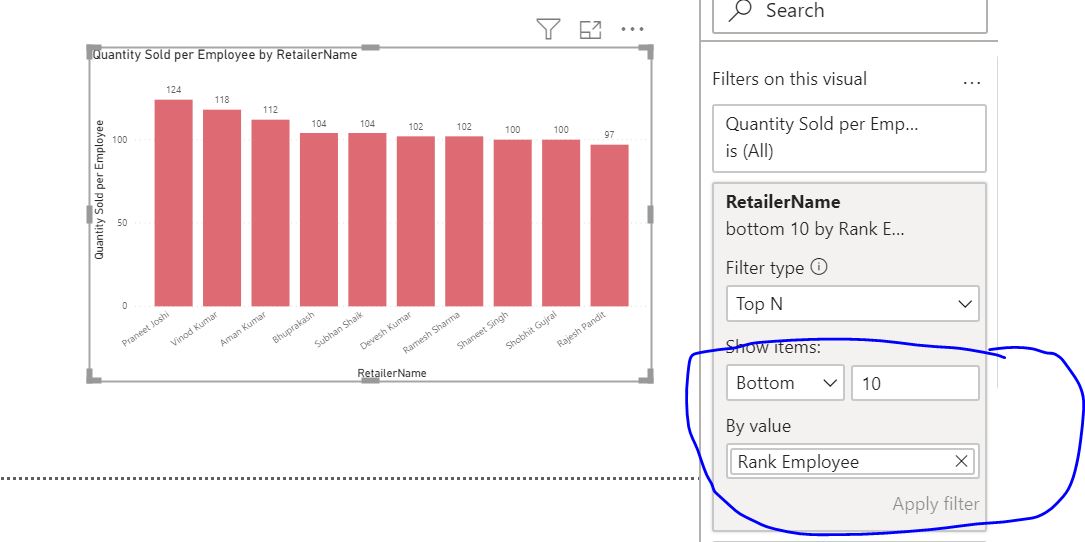Click the 112 data label
This screenshot has width=1085, height=542.
coord(270,110)
